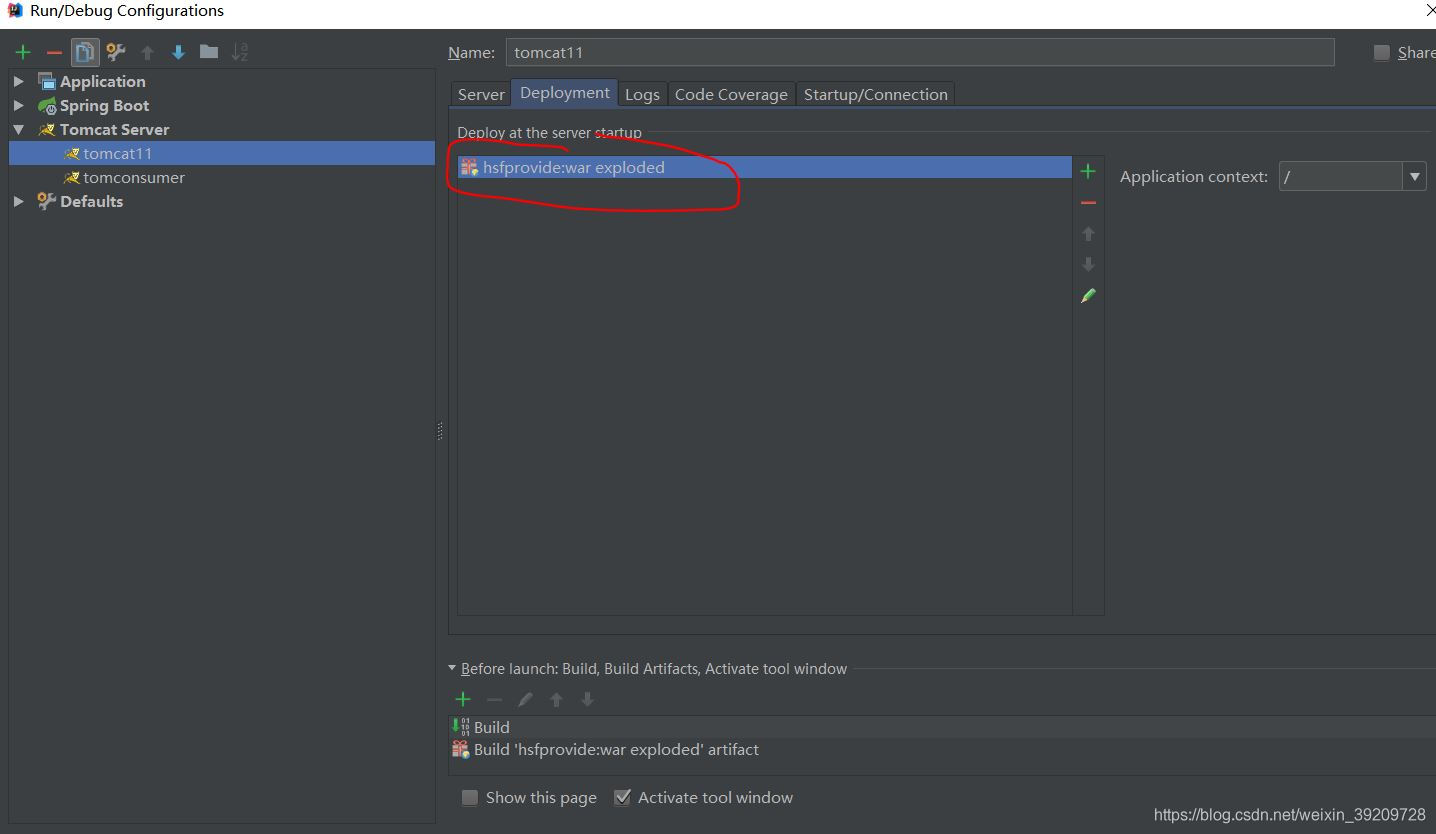Edit before launch task pencil

point(525,699)
